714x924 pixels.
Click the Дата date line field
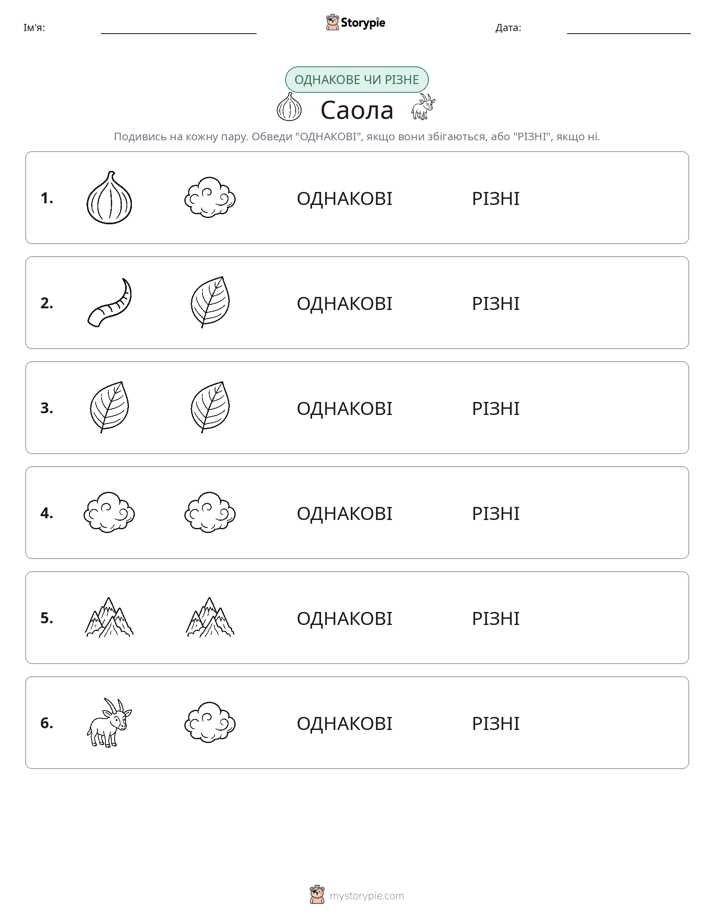tap(629, 28)
